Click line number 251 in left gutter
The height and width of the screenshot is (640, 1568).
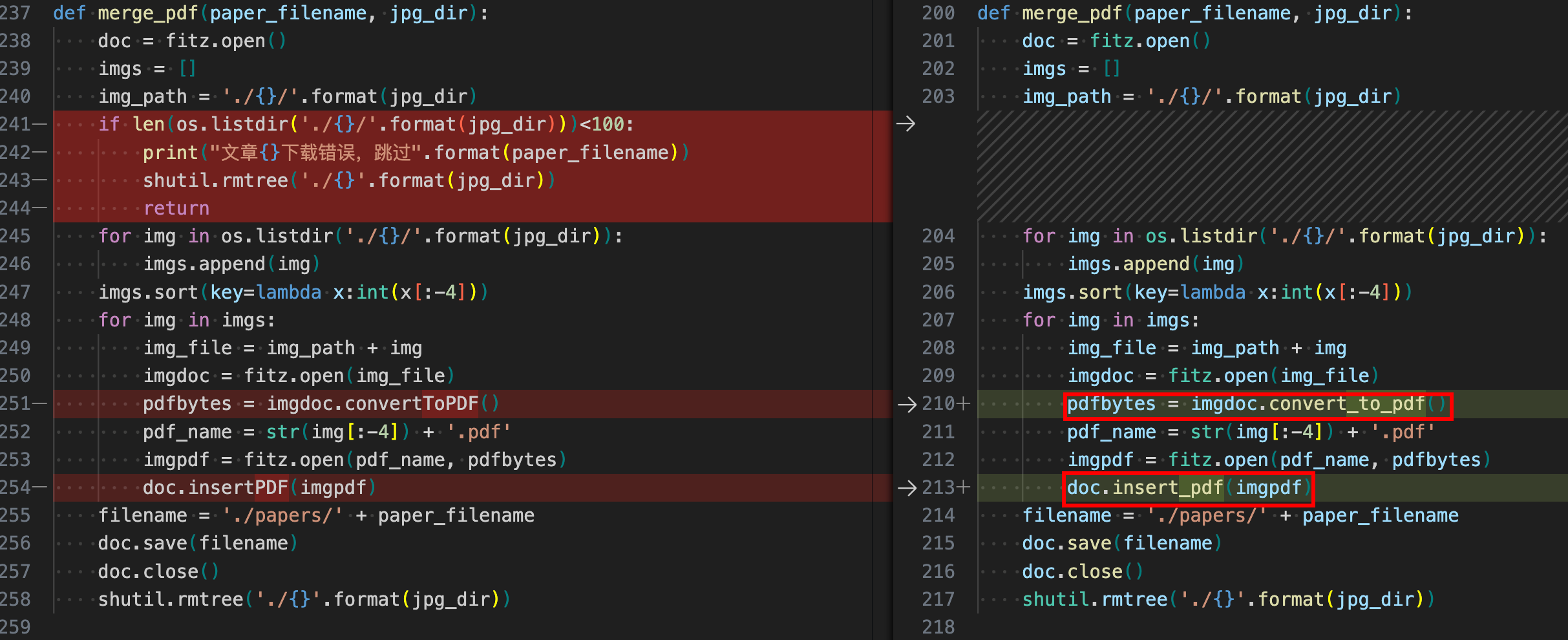[x=16, y=403]
